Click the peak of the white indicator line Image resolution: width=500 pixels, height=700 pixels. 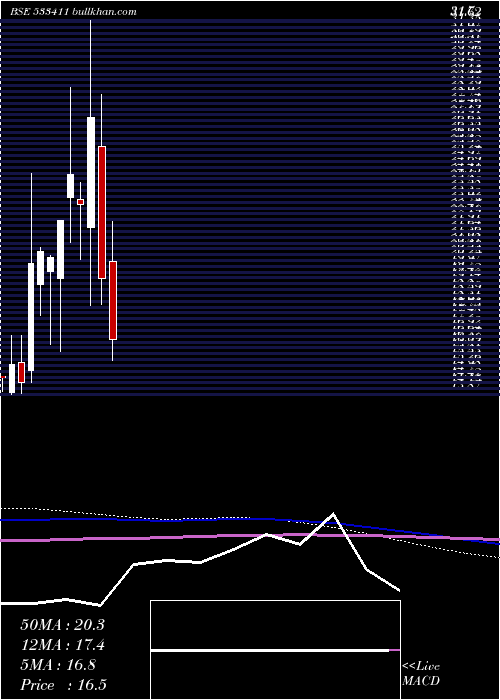[333, 514]
